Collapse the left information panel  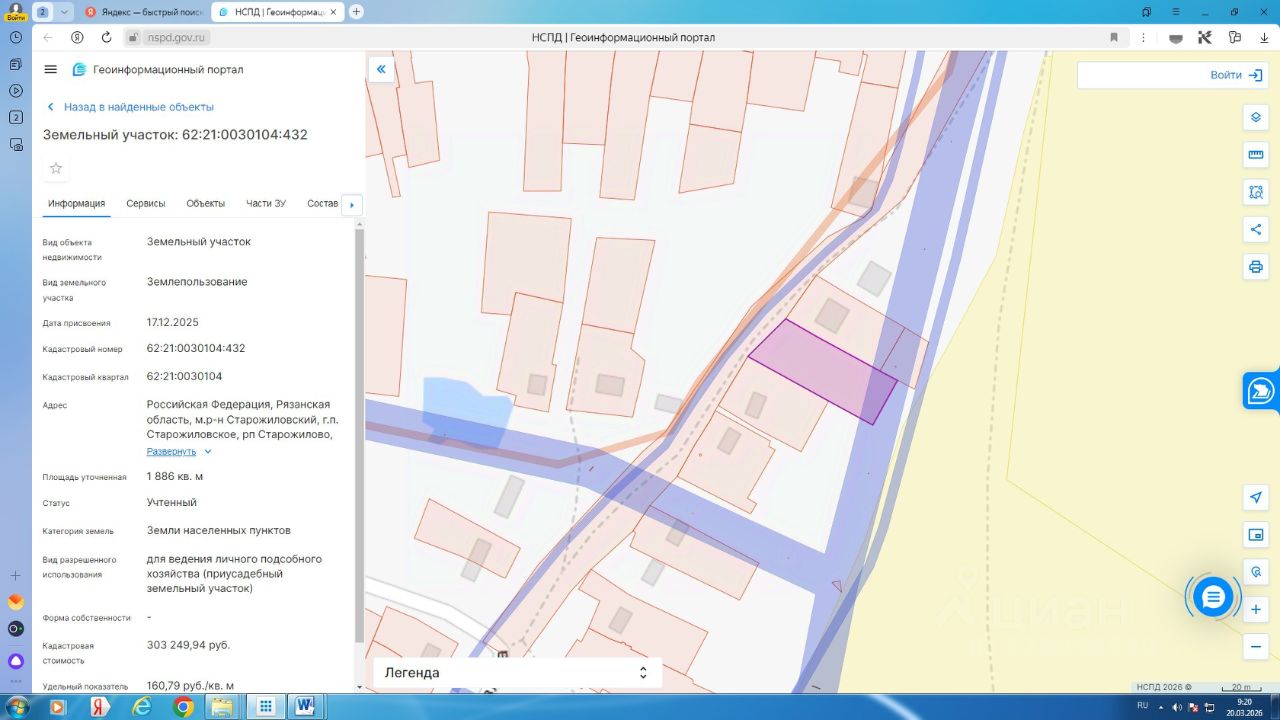[381, 69]
